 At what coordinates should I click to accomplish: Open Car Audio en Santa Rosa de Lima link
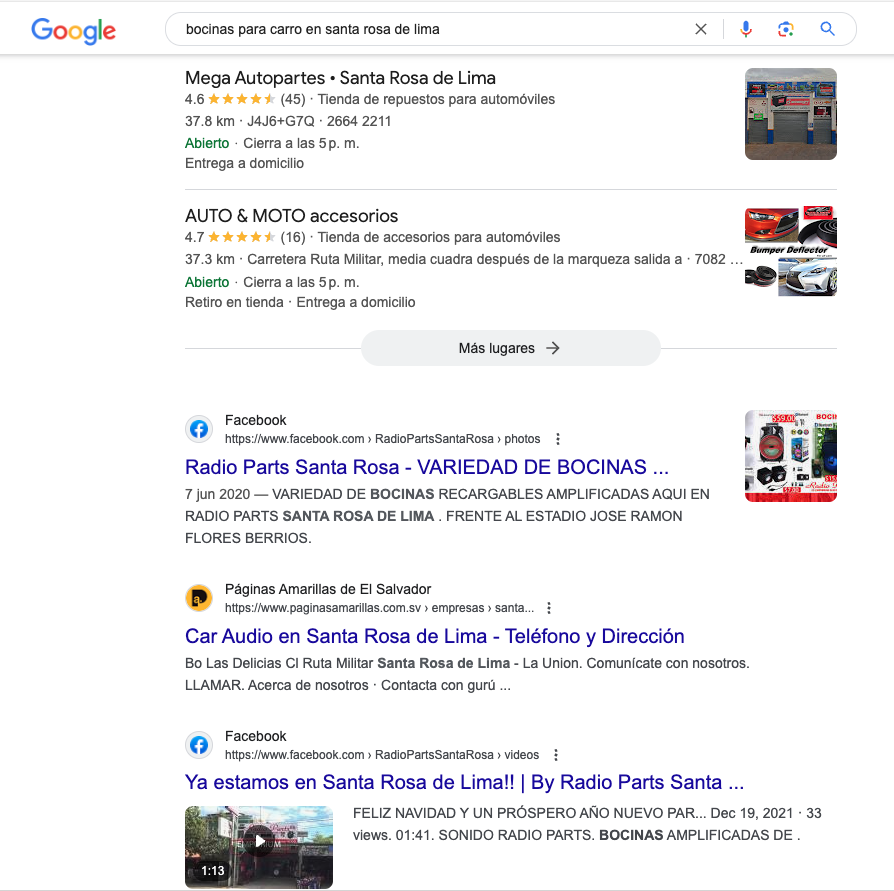pyautogui.click(x=434, y=636)
